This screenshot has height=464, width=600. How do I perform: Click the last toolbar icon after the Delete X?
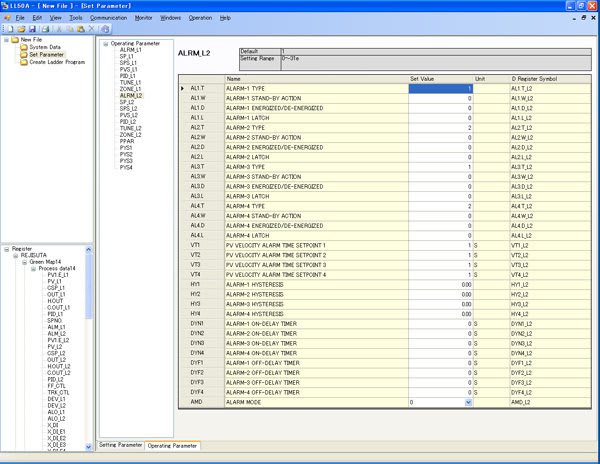coord(105,29)
